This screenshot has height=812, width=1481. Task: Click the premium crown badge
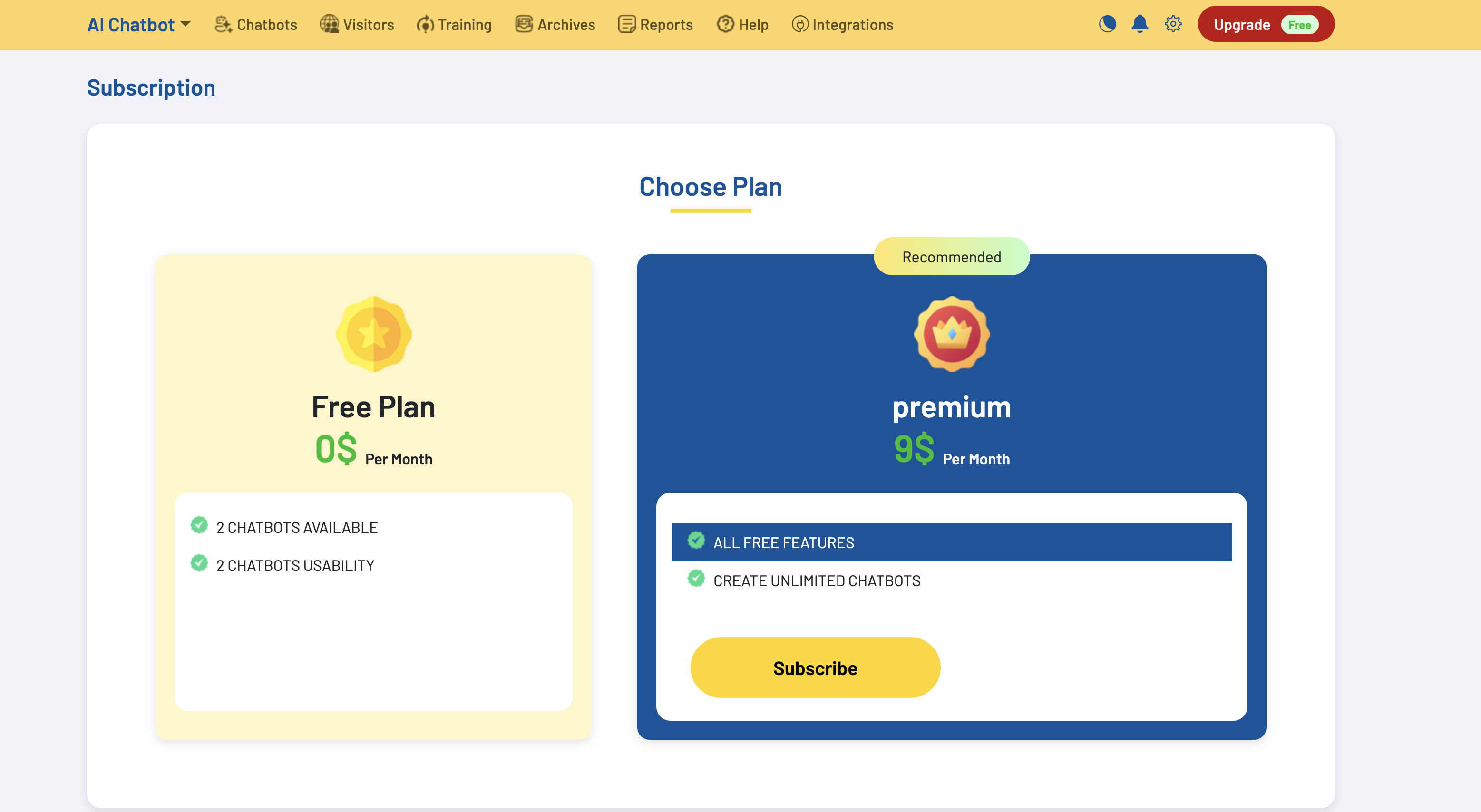click(x=952, y=335)
